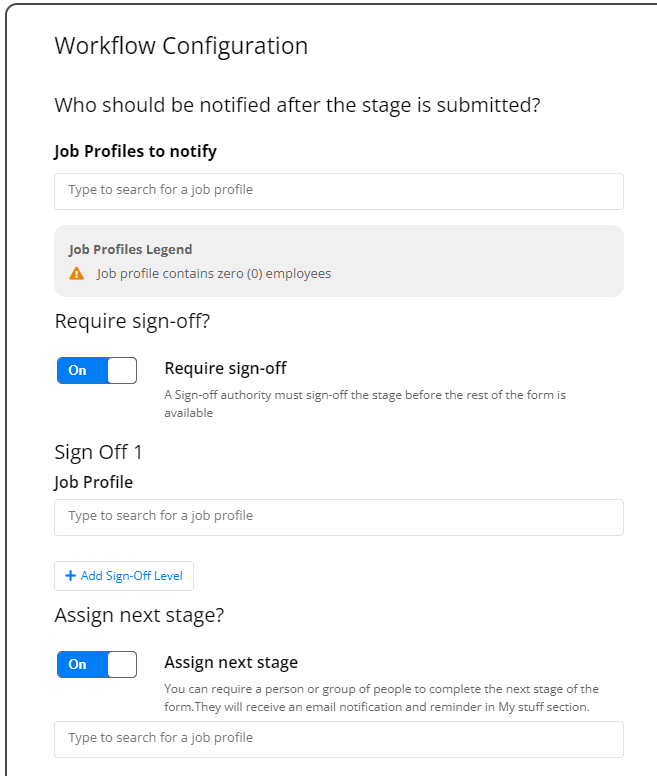Click the plus icon on Add Sign-Off Level
Screen dimensions: 657x776
(x=70, y=576)
